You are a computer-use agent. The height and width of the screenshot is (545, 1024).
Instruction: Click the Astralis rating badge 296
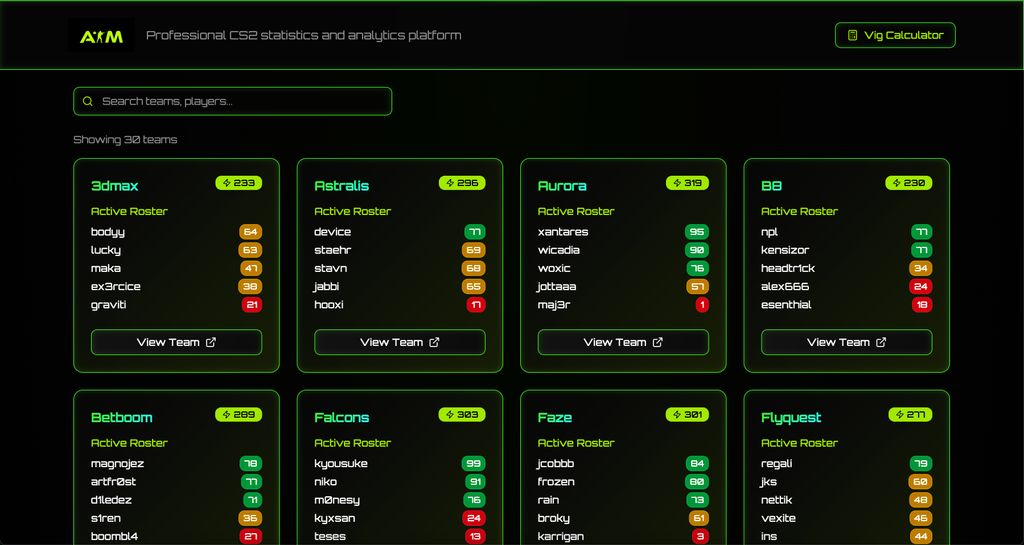point(462,183)
